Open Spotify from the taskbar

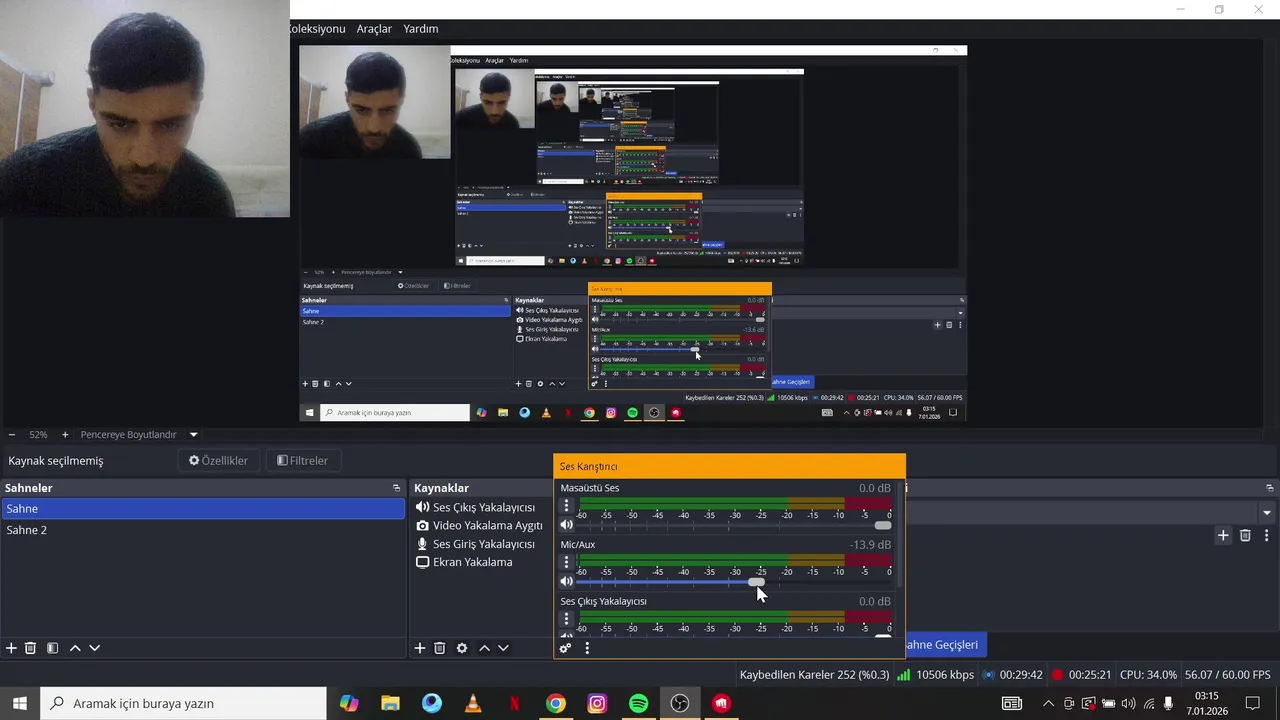coord(638,703)
